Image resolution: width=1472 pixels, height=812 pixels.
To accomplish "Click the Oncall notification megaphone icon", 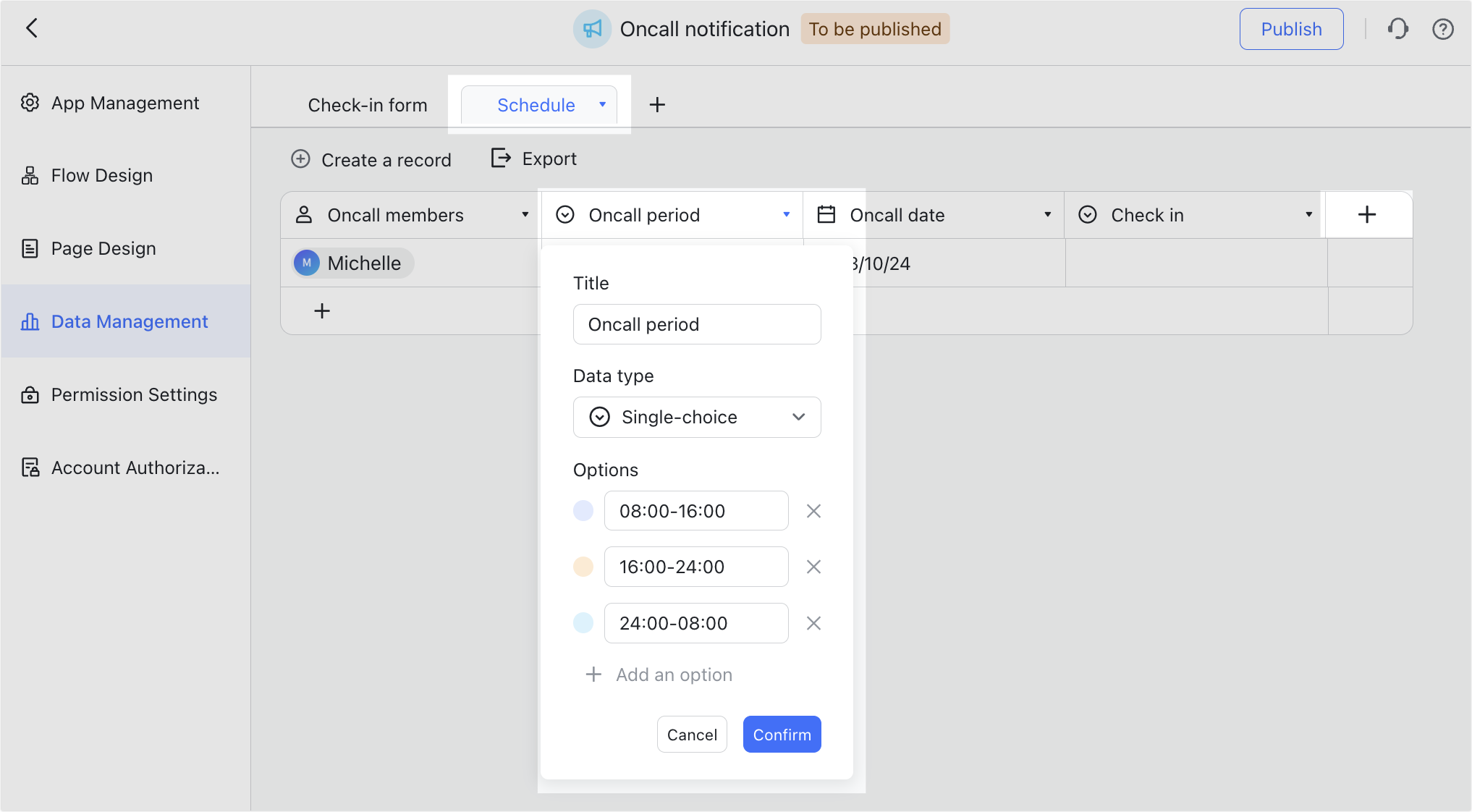I will pyautogui.click(x=592, y=29).
